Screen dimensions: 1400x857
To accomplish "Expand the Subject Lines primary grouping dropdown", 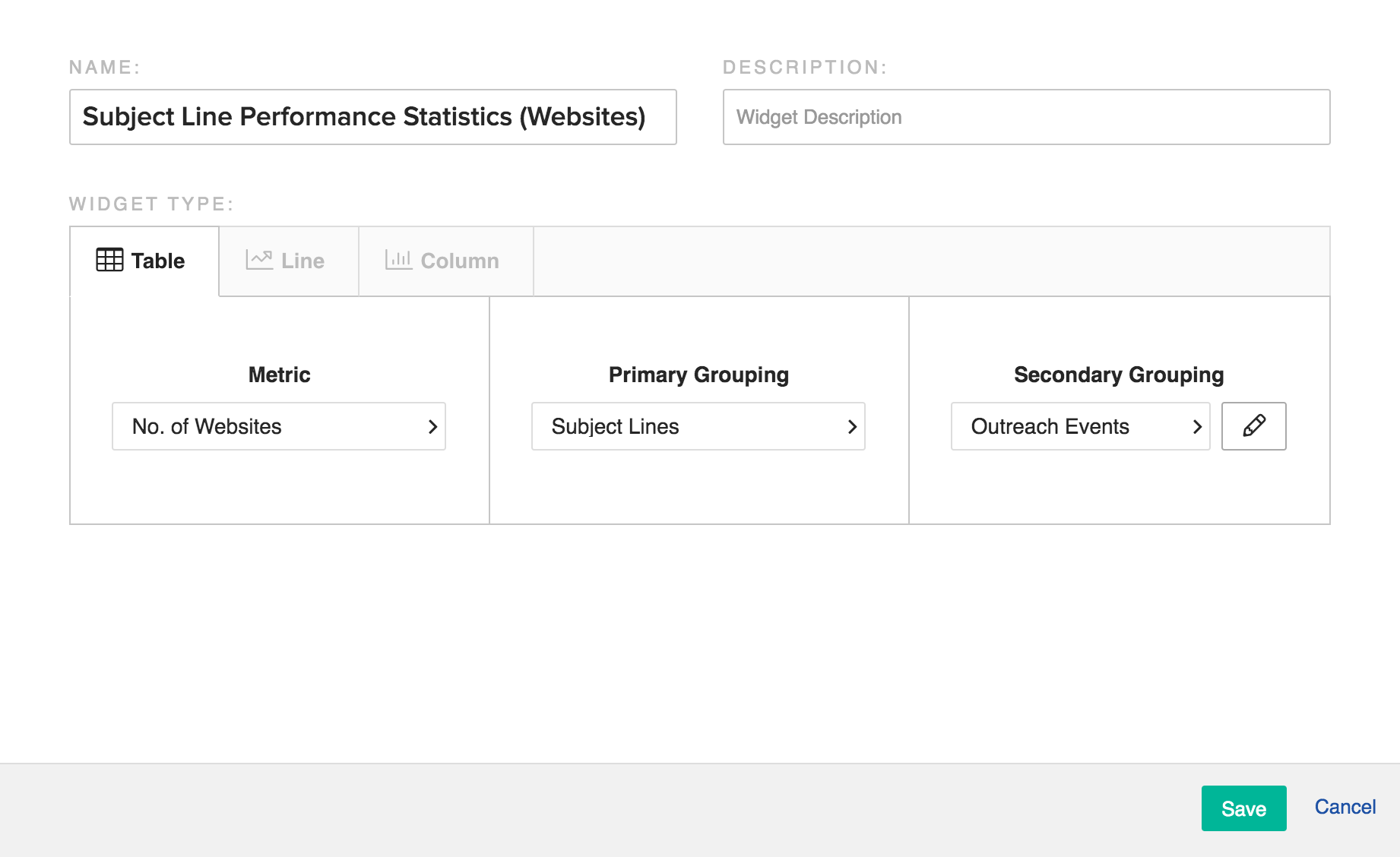I will (698, 426).
